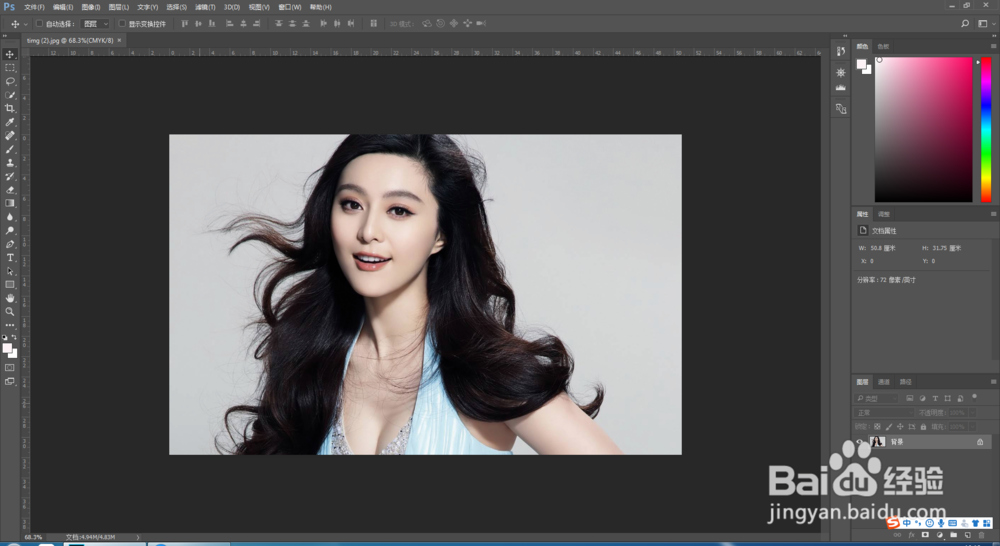Open the History panel icon in dock
This screenshot has width=1000, height=546.
pos(841,51)
